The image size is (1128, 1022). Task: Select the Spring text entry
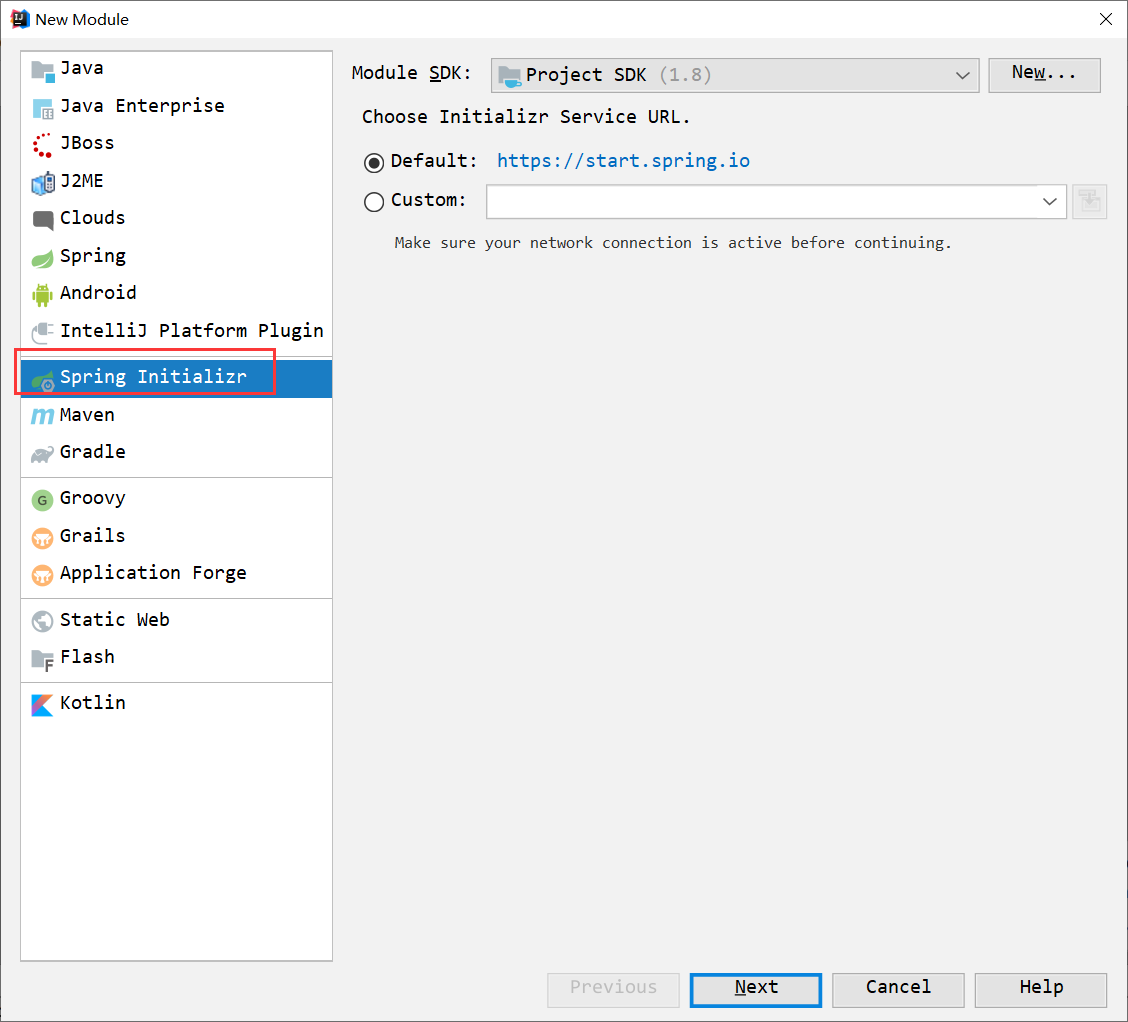[x=93, y=257]
